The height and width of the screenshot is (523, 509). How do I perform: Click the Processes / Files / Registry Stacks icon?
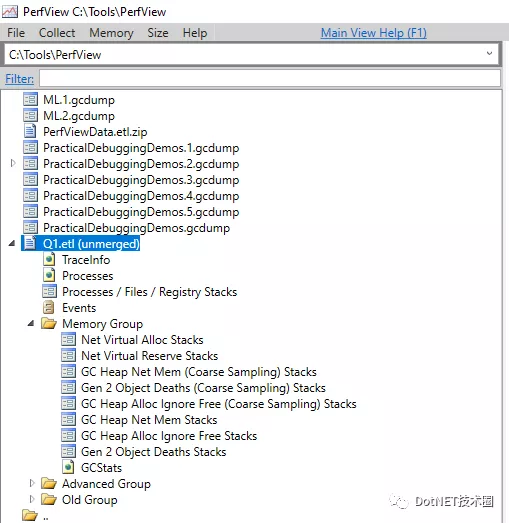tap(49, 292)
